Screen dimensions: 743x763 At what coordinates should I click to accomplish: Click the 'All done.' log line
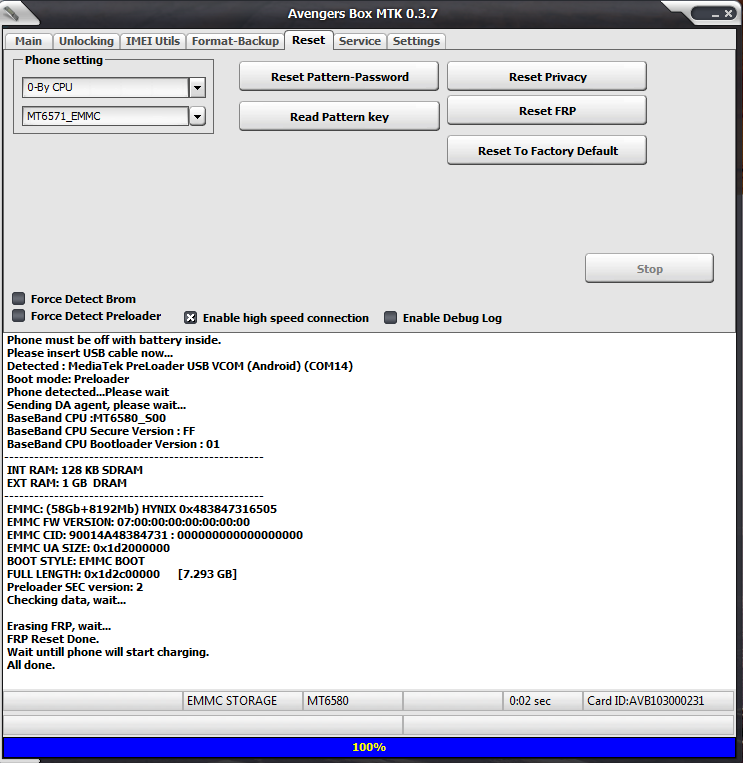point(31,665)
